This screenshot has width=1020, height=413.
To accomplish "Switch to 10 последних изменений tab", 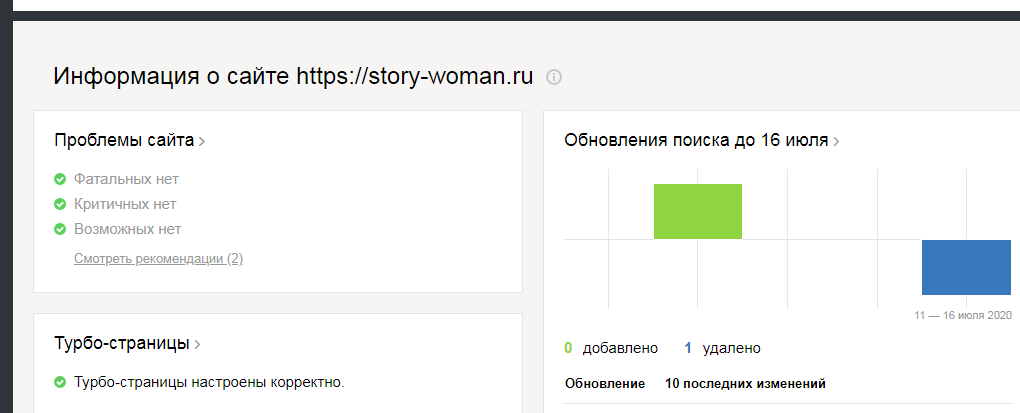I will click(745, 383).
